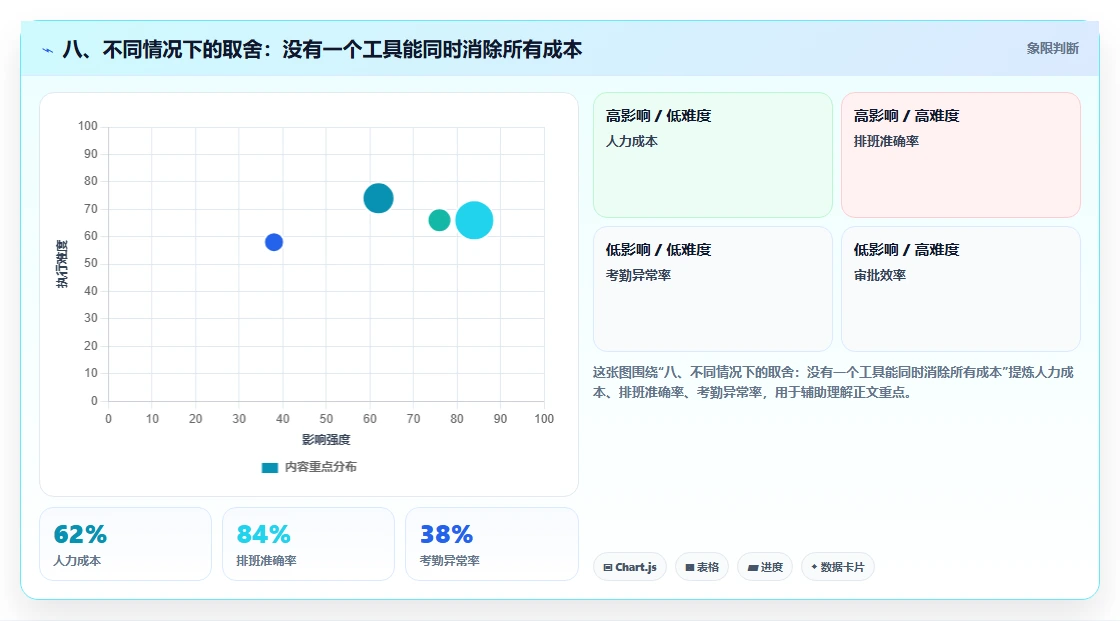This screenshot has height=621, width=1120.
Task: Click the 内容重点分布 legend label
Action: [320, 467]
